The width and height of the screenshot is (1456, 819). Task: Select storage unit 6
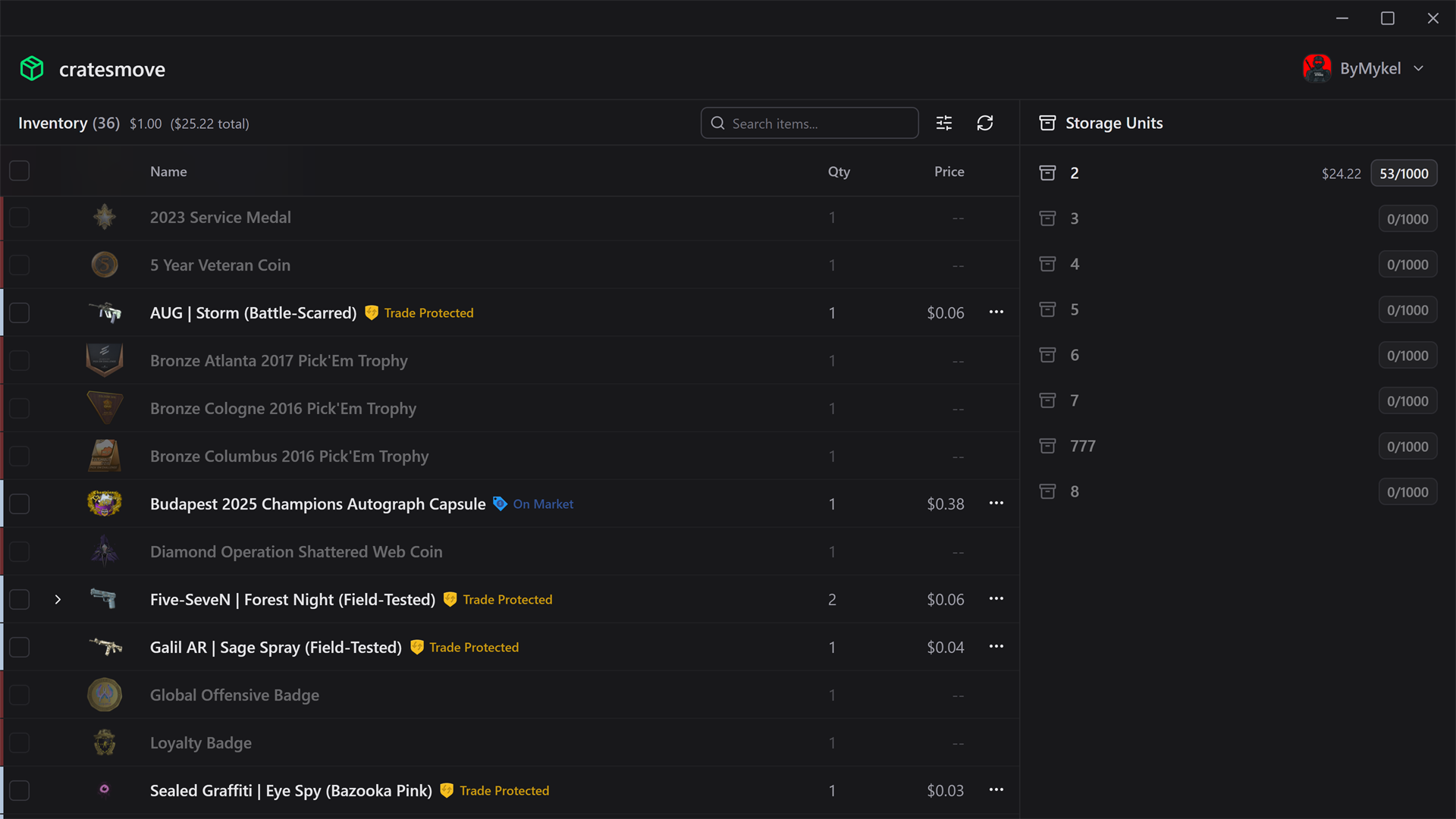click(x=1238, y=355)
